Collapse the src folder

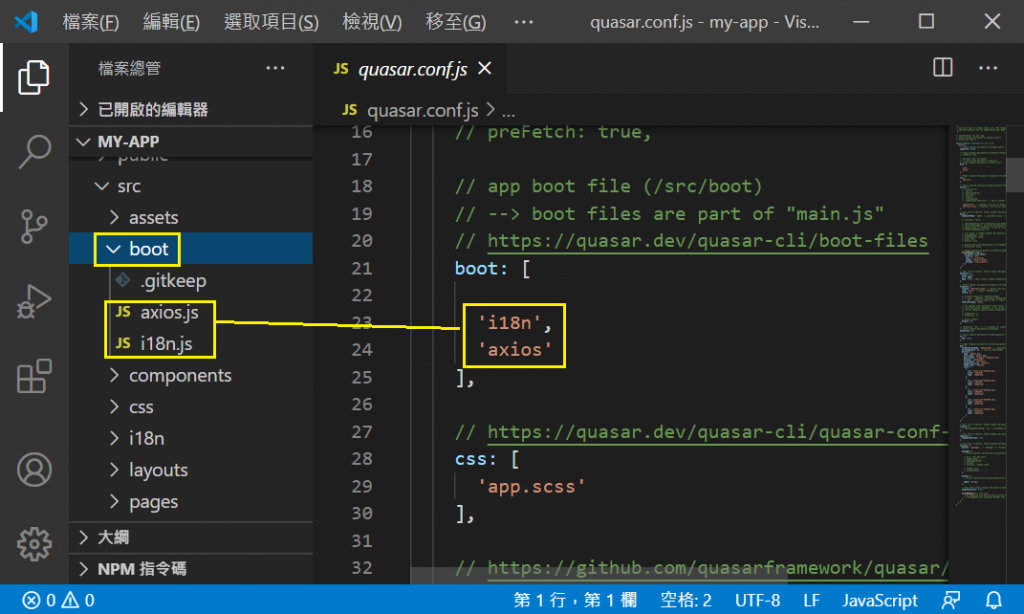(191, 186)
